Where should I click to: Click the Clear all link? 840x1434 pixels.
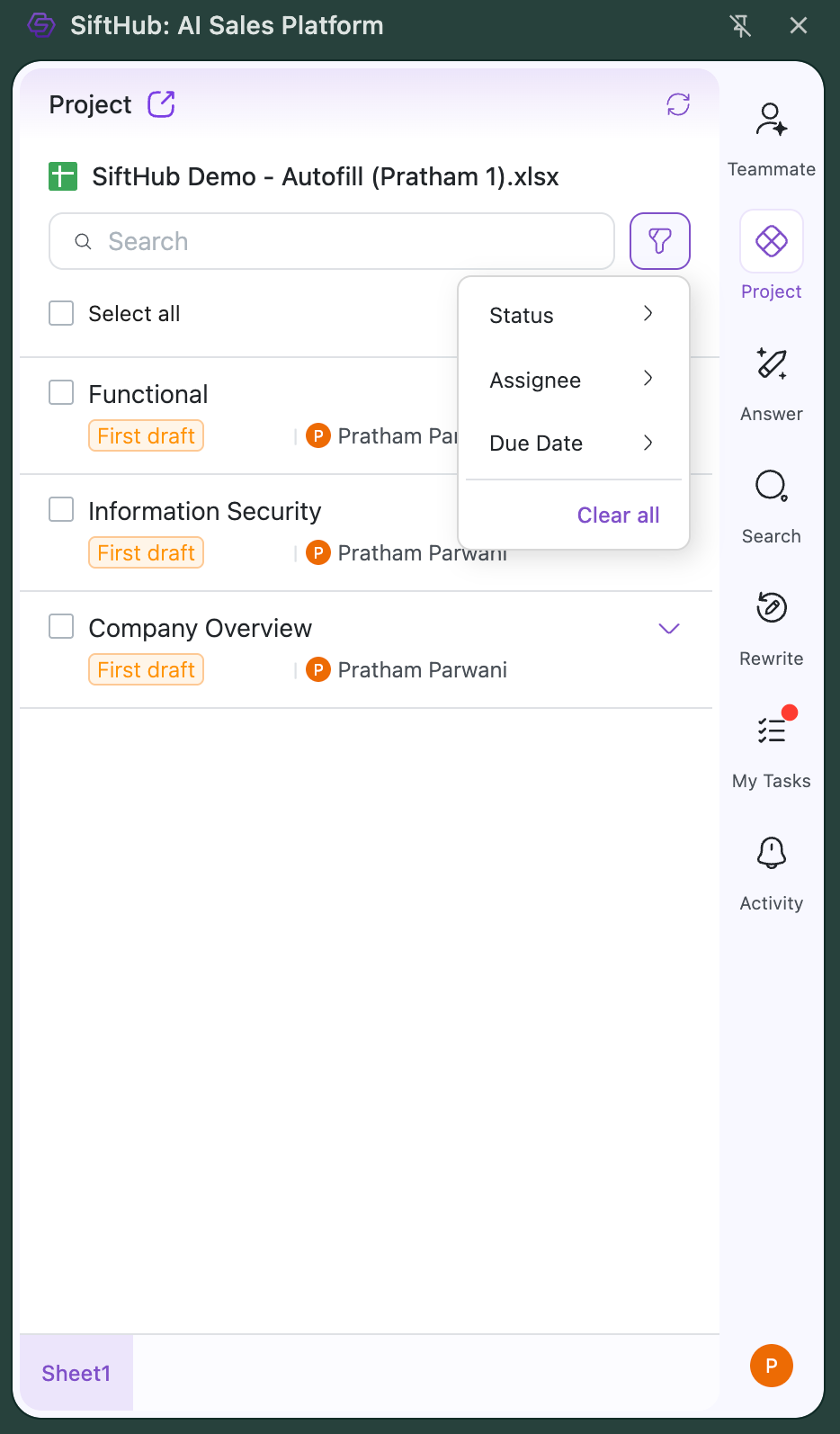[618, 515]
